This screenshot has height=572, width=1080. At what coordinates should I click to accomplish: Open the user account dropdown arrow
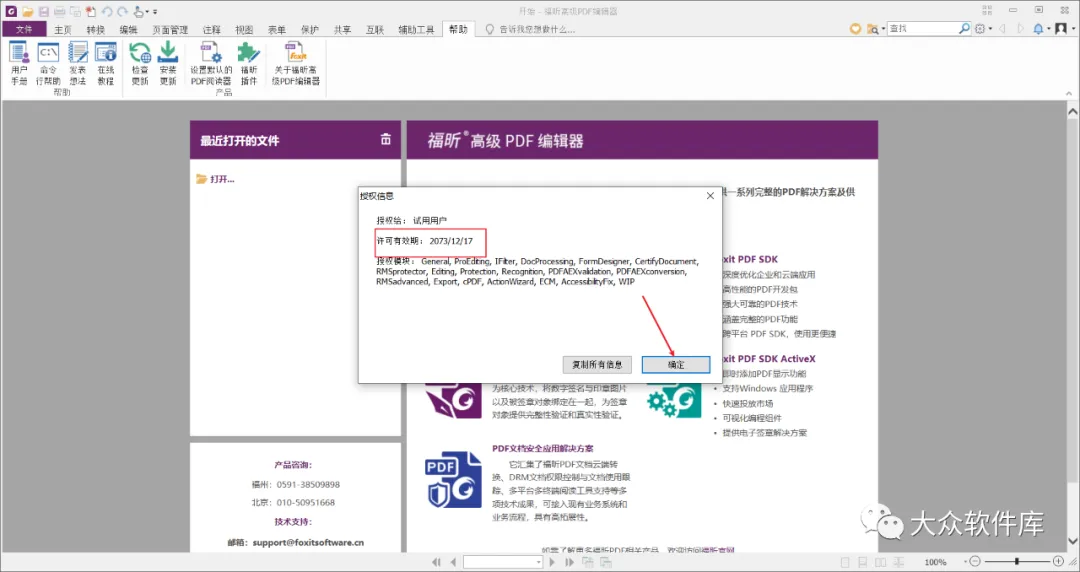click(1072, 29)
